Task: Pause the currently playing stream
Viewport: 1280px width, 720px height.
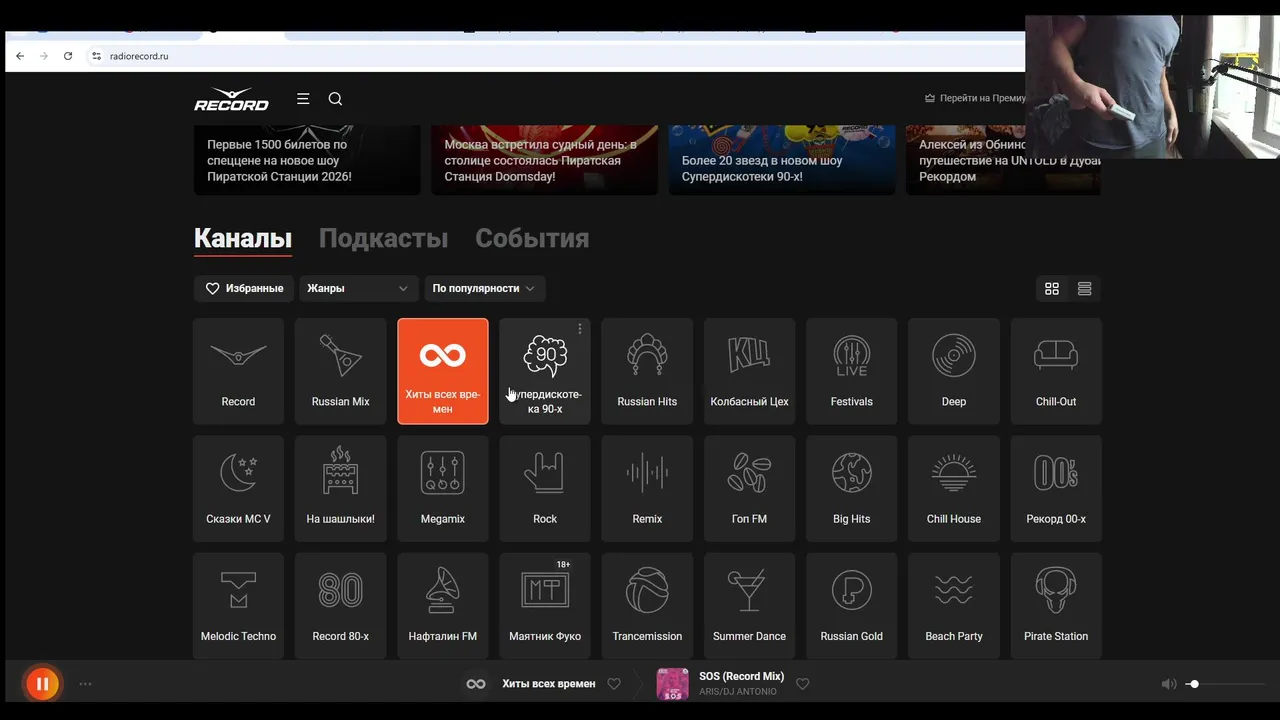Action: [42, 684]
